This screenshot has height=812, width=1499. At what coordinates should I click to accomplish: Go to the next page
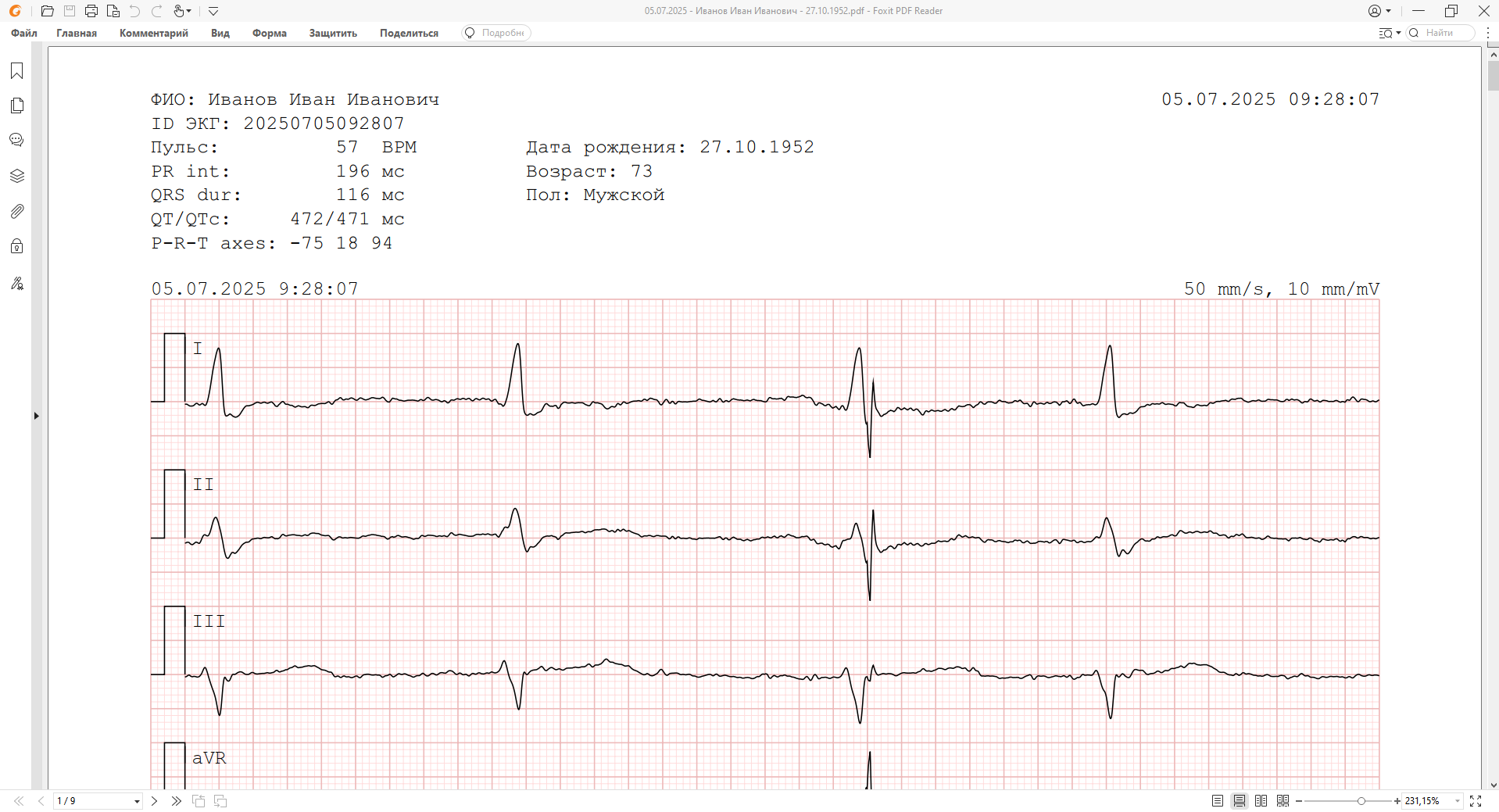point(154,801)
